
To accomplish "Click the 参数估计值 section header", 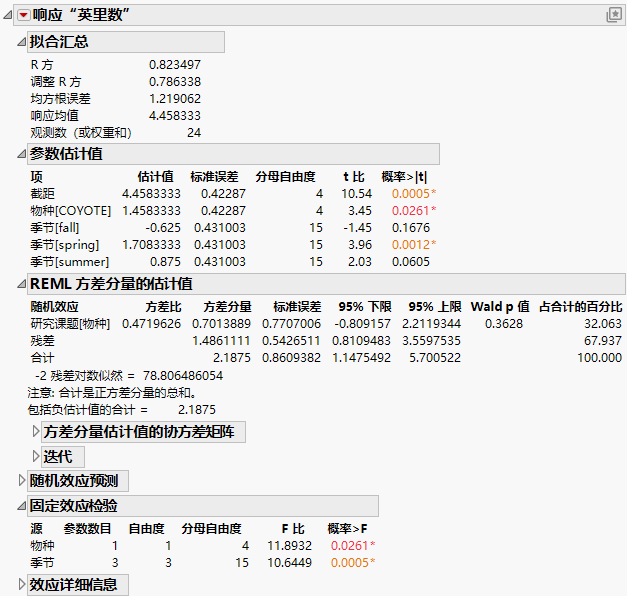I will click(234, 154).
